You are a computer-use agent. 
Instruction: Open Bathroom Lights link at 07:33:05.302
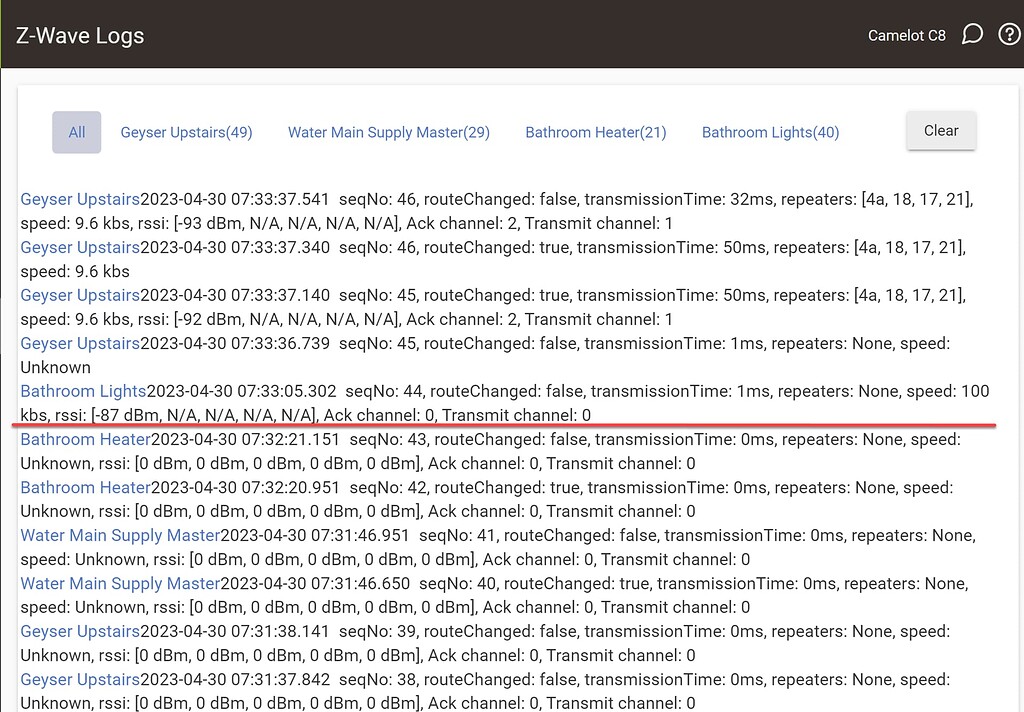click(83, 391)
